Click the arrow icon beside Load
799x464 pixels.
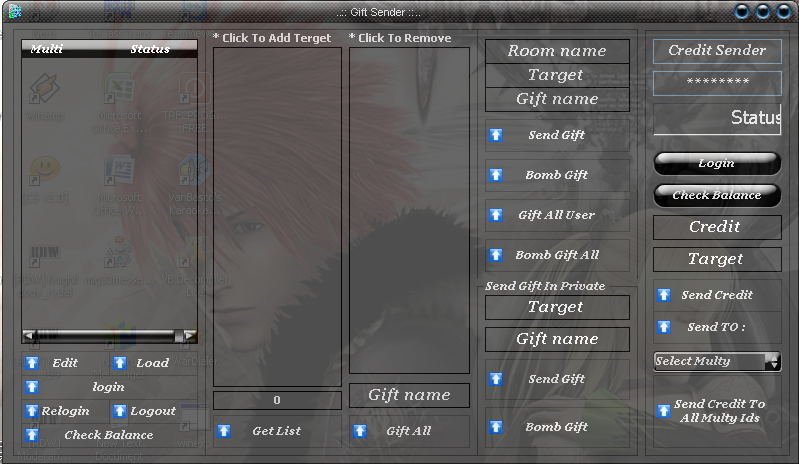tap(120, 363)
